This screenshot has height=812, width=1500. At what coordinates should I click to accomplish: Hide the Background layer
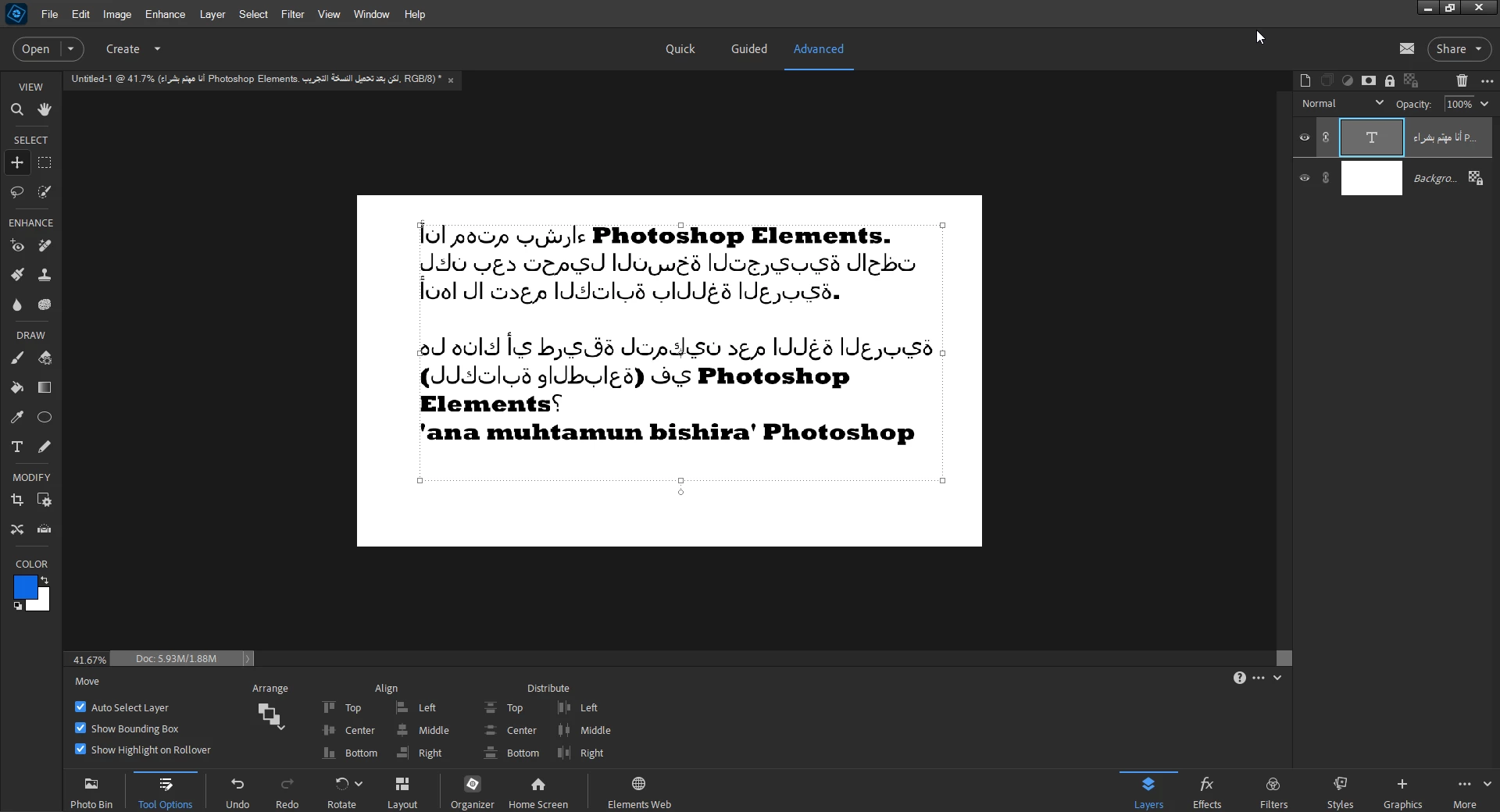pyautogui.click(x=1305, y=178)
